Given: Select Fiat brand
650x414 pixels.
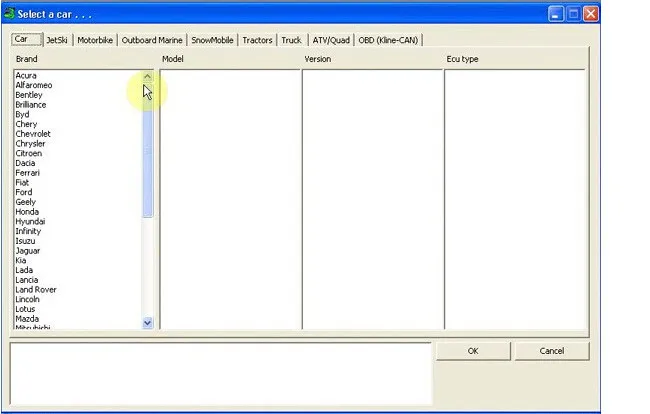Looking at the screenshot, I should point(22,182).
